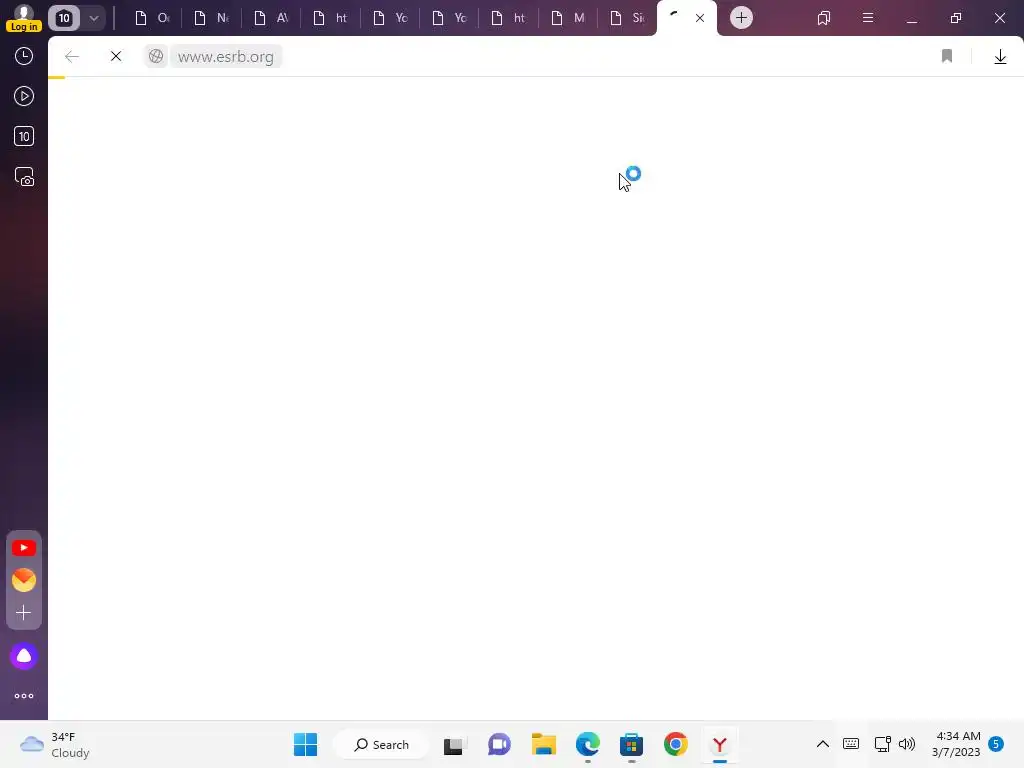Switch to the tab labeled 'Oc'
This screenshot has width=1024, height=768.
(152, 18)
